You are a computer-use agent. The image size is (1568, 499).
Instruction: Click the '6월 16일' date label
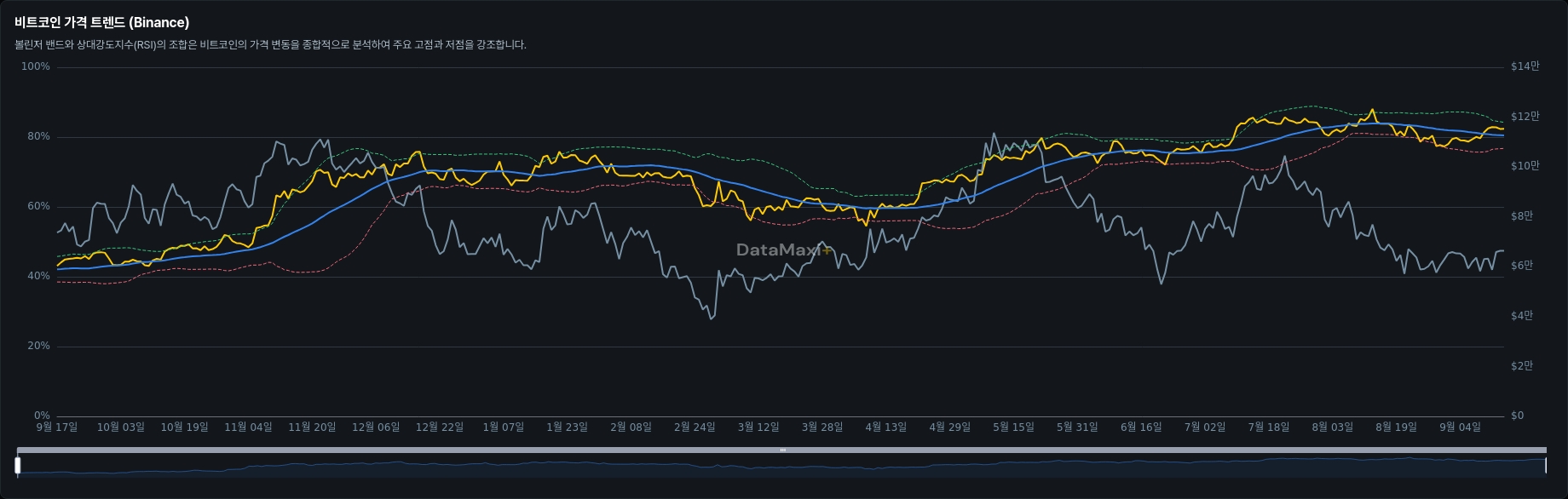(x=1141, y=427)
